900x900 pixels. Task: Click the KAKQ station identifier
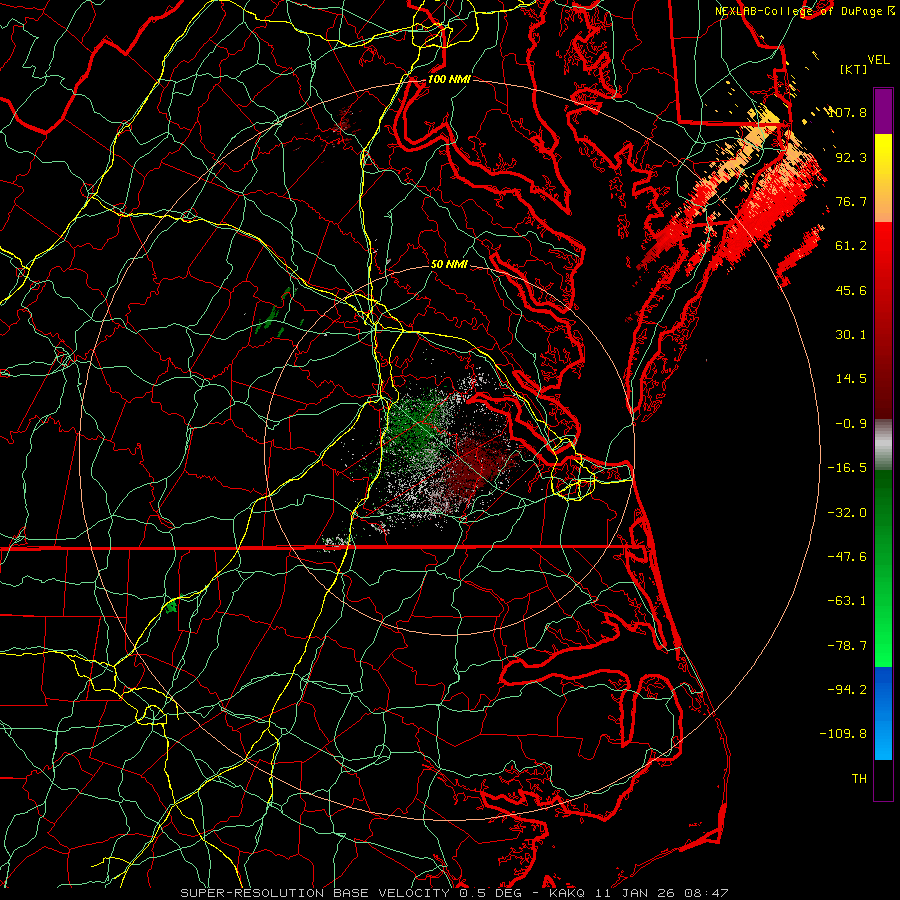coord(567,893)
